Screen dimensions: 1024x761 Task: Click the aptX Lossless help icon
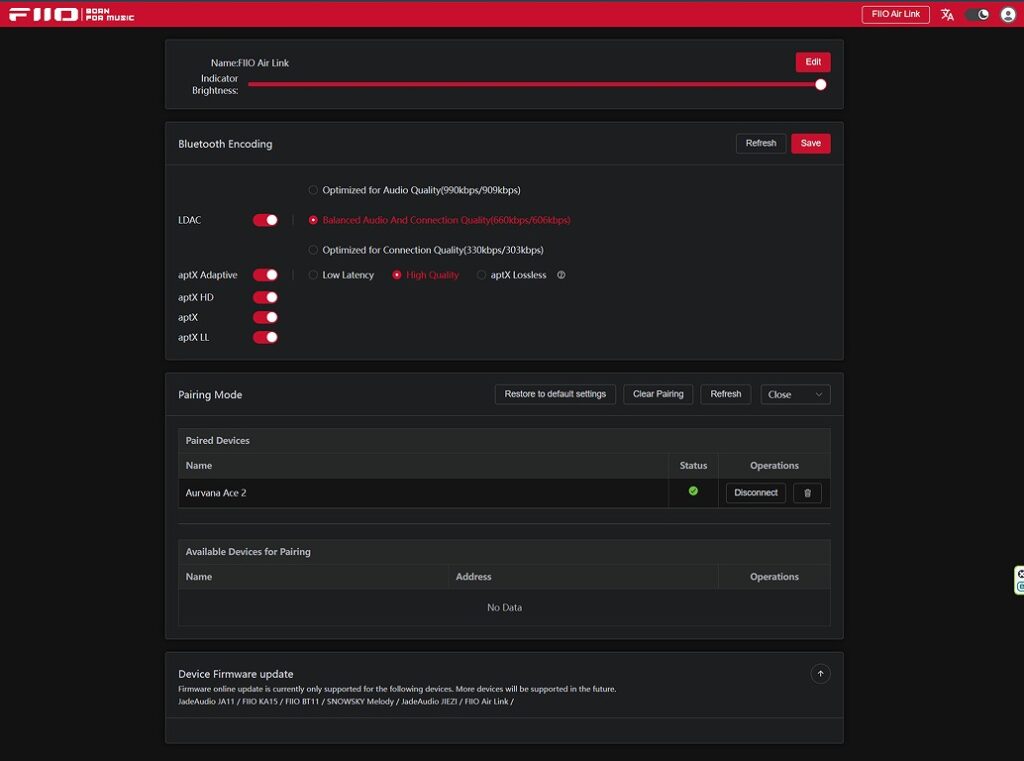coord(561,275)
